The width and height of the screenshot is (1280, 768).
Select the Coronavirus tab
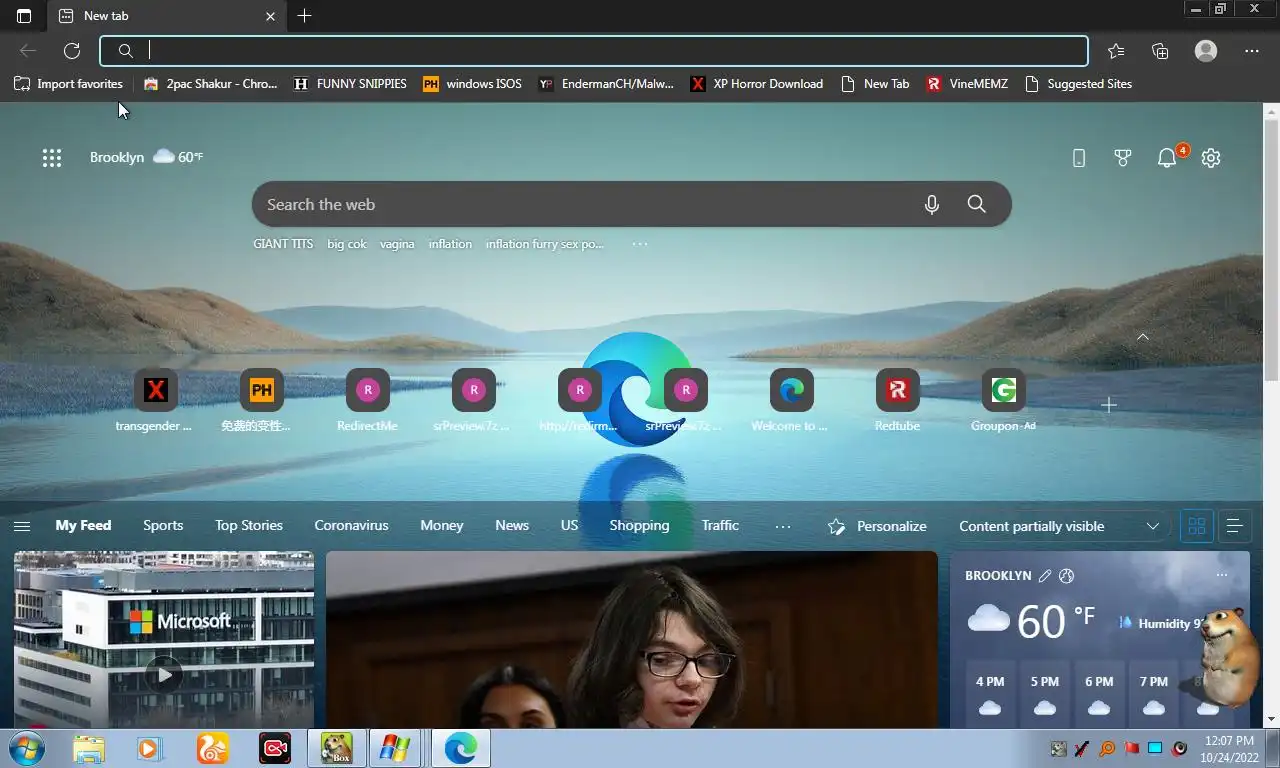click(x=351, y=525)
